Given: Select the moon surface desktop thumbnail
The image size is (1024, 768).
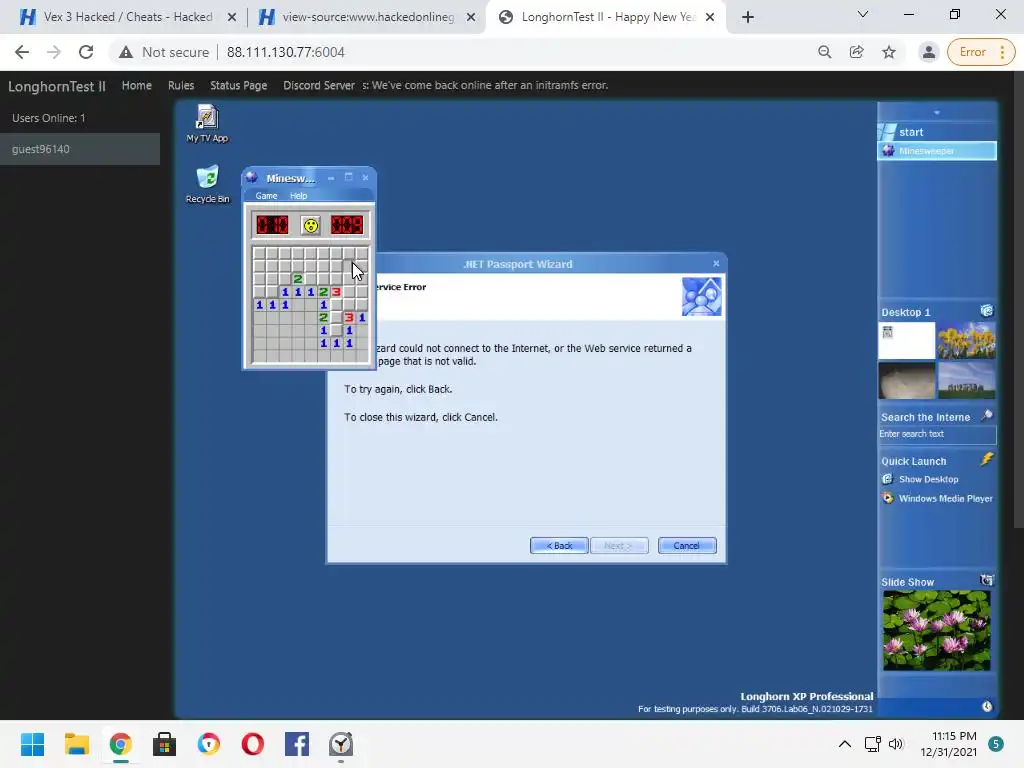Looking at the screenshot, I should pyautogui.click(x=906, y=380).
